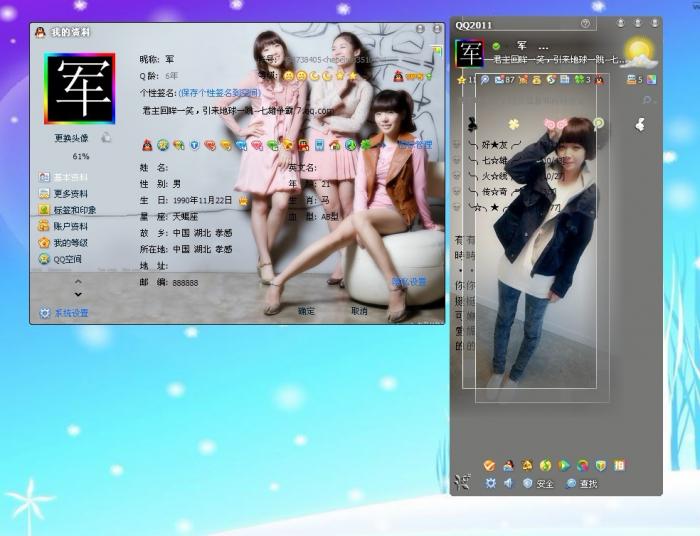The width and height of the screenshot is (700, 536).
Task: Click the large 军 avatar in profile
Action: coord(79,88)
